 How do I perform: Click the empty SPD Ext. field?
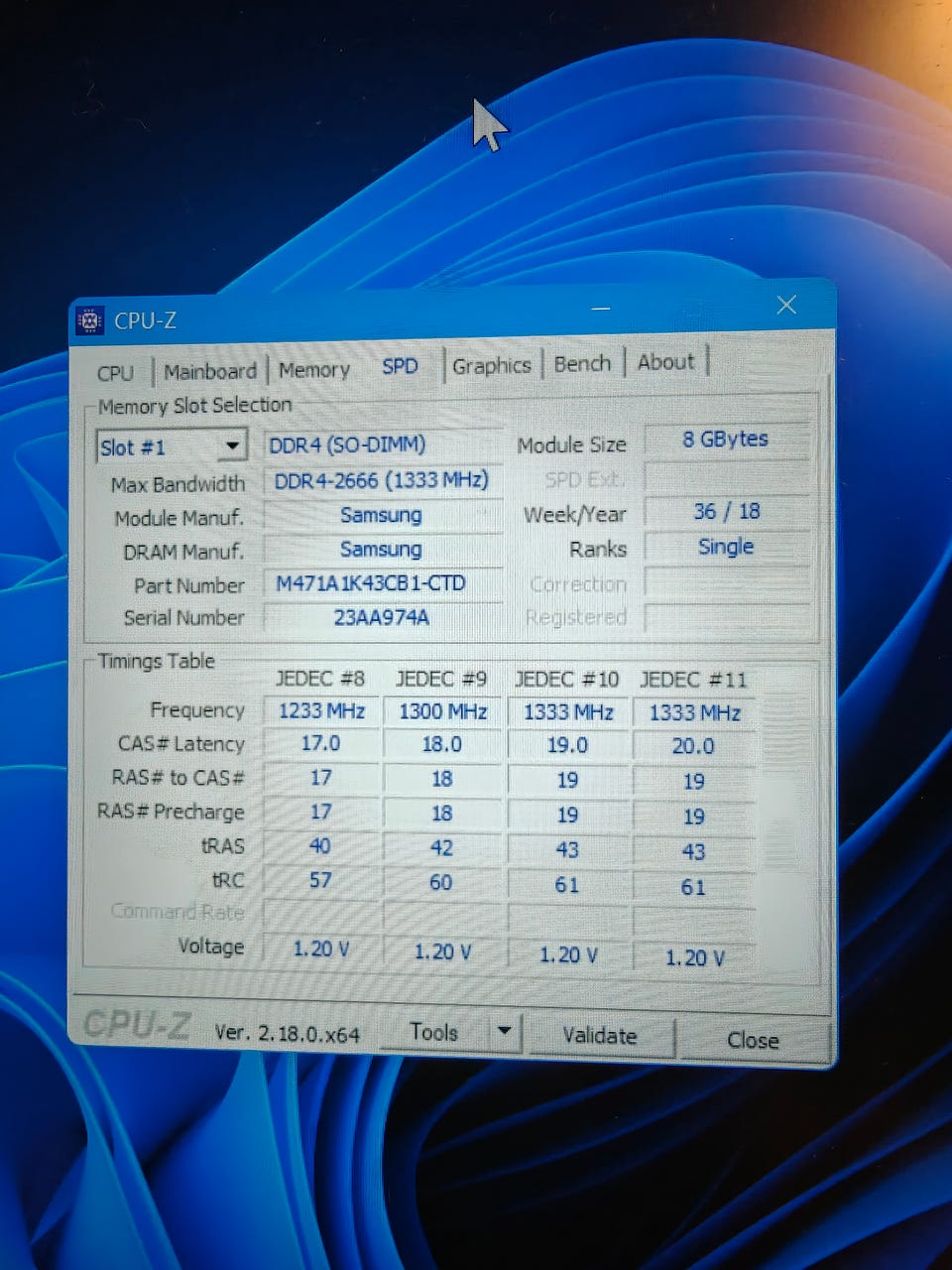click(726, 476)
